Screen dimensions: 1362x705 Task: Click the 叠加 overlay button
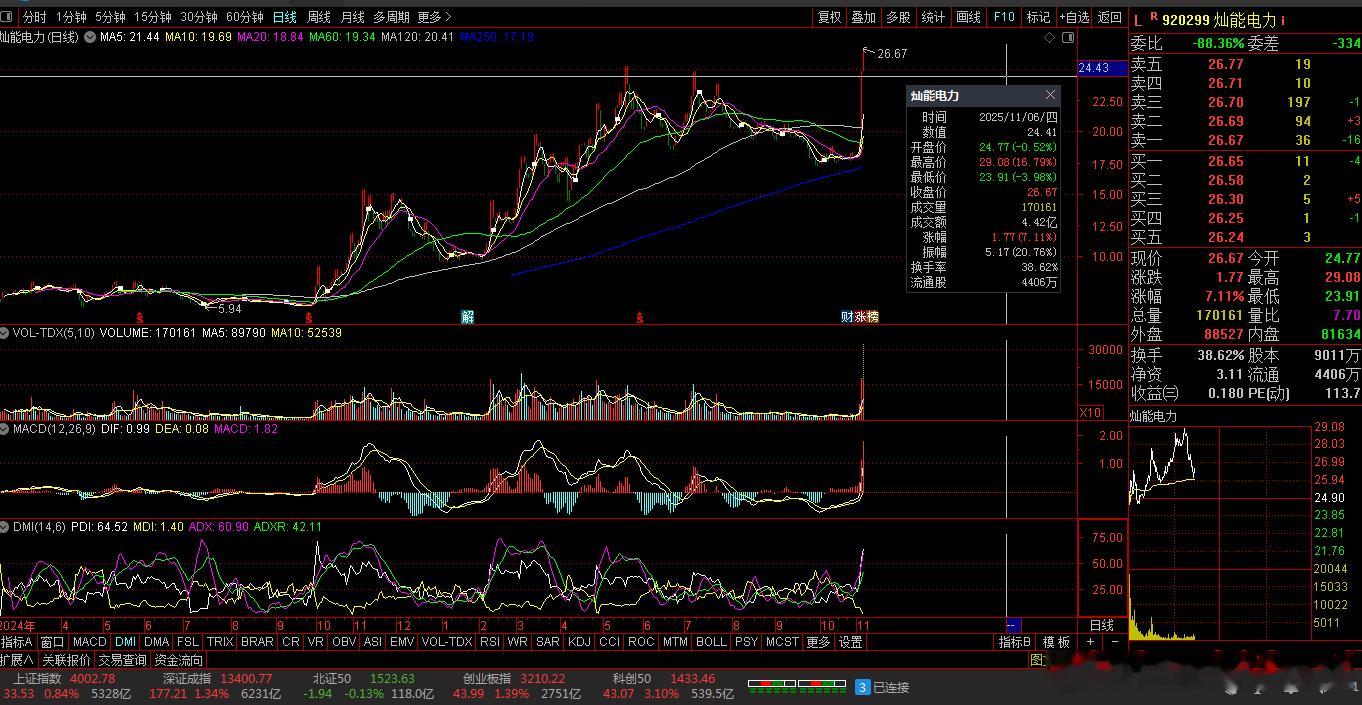tap(863, 17)
